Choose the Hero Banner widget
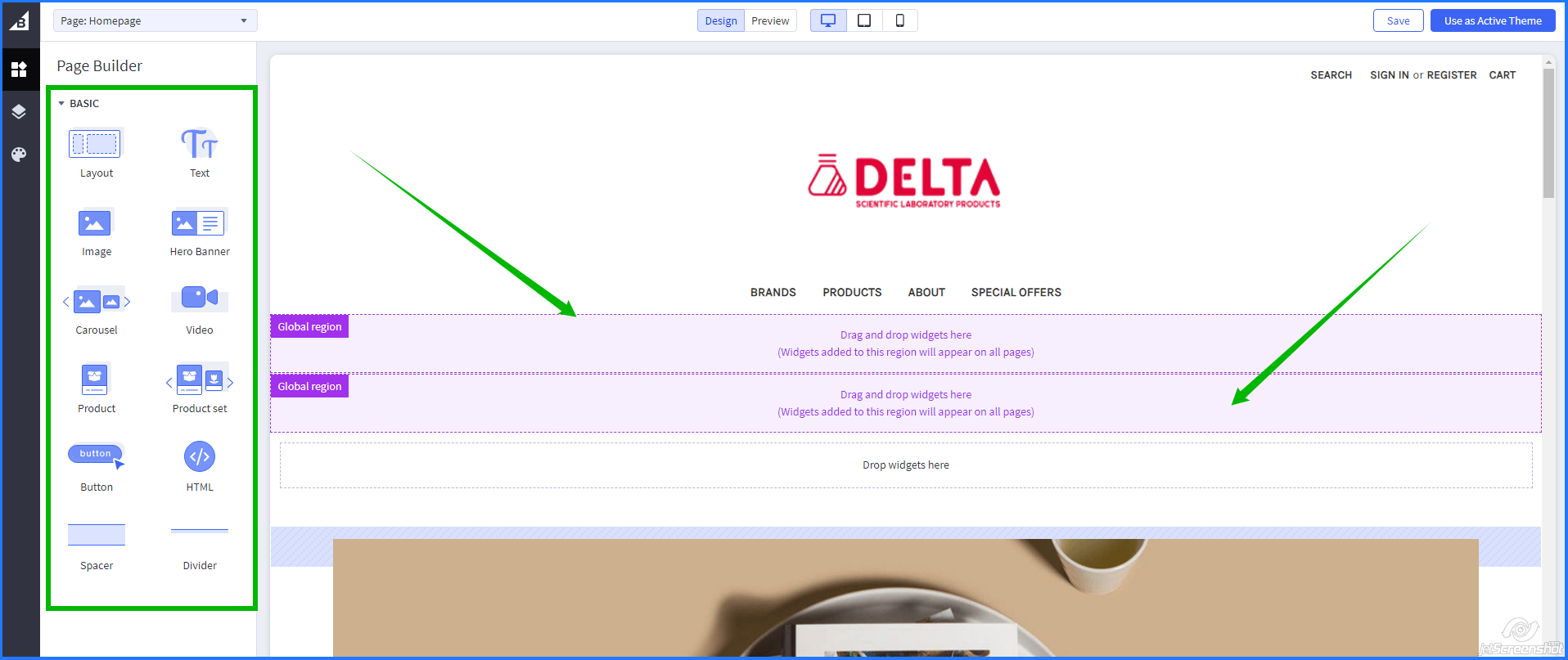 coord(199,222)
